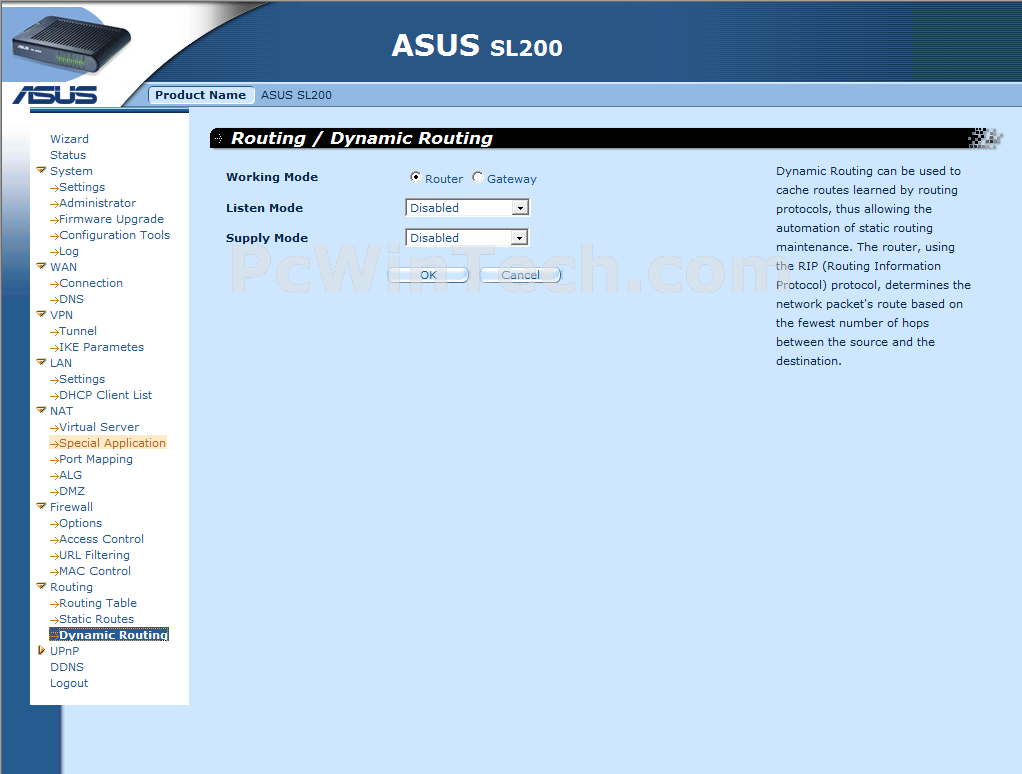The image size is (1022, 774).
Task: Collapse the Routing section arrow
Action: click(x=41, y=586)
